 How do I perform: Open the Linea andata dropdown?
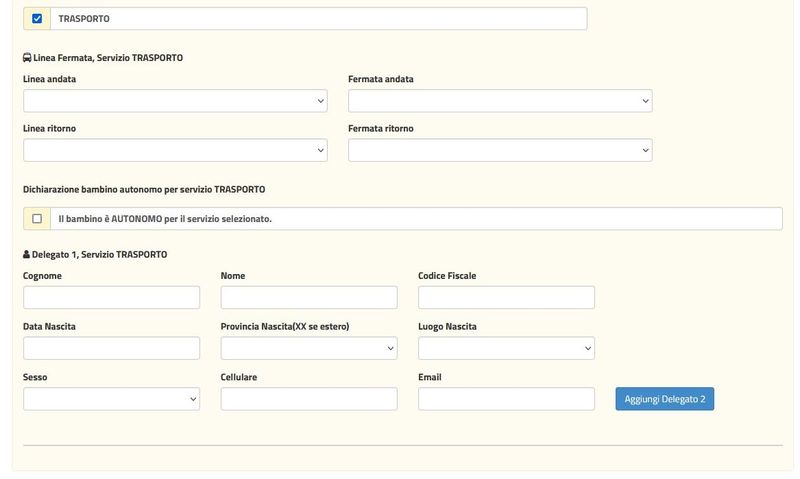175,101
